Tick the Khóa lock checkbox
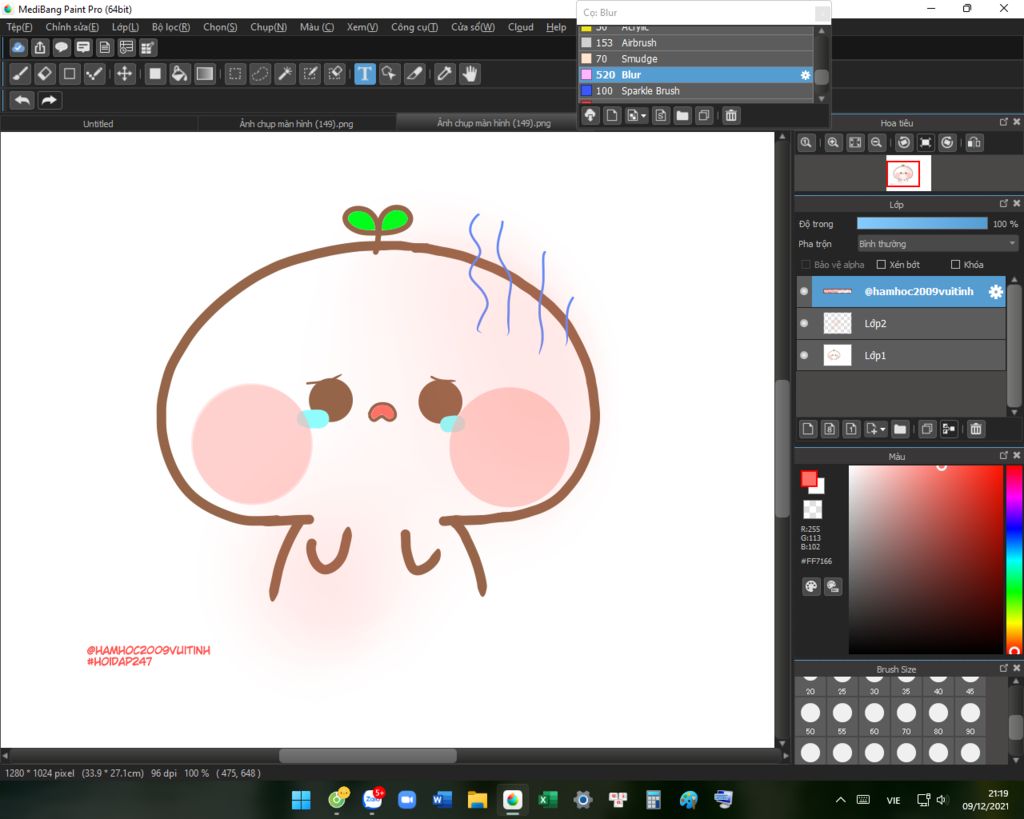 [955, 265]
